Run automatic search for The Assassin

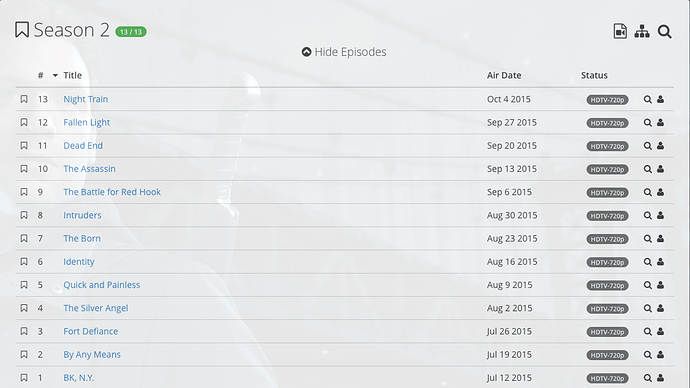pos(647,169)
